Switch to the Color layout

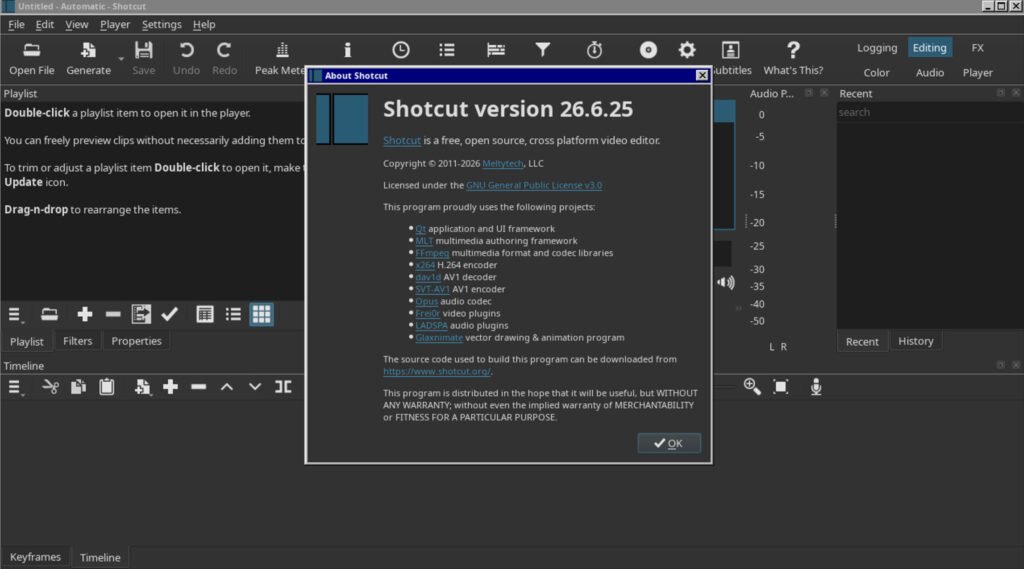coord(876,73)
